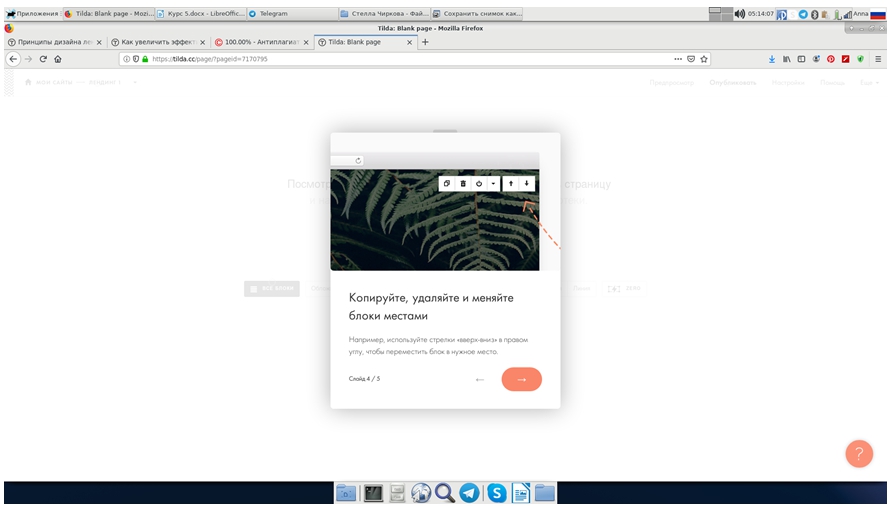Image resolution: width=889 pixels, height=506 pixels.
Task: Open Telegram from the dock
Action: point(469,492)
